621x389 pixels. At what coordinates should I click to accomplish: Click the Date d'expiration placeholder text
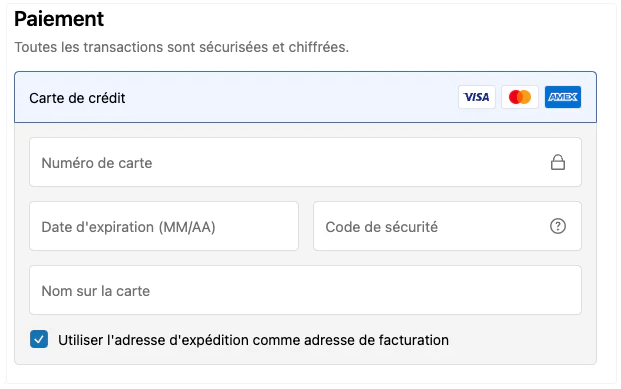(x=128, y=227)
